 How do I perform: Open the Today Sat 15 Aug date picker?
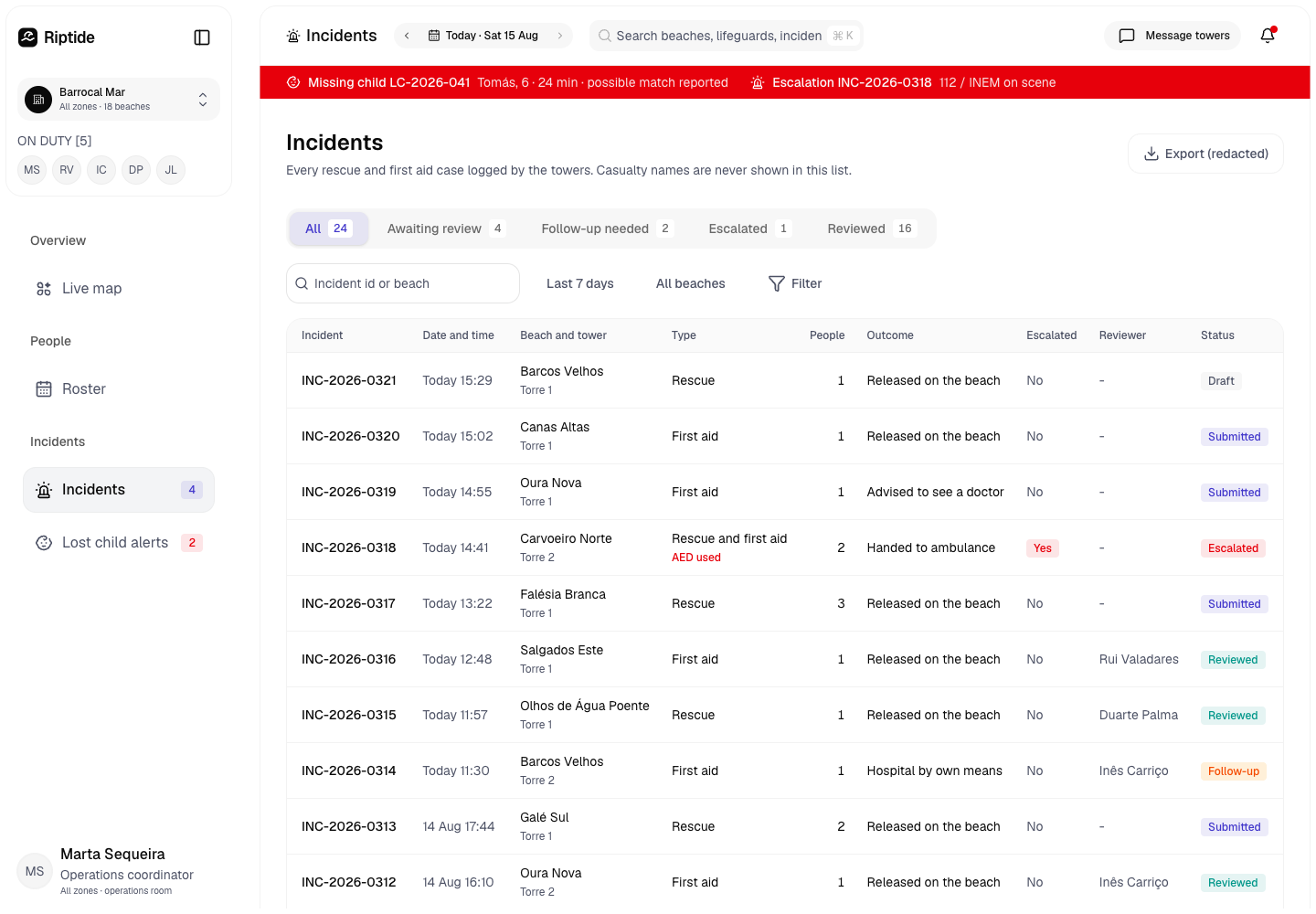483,36
